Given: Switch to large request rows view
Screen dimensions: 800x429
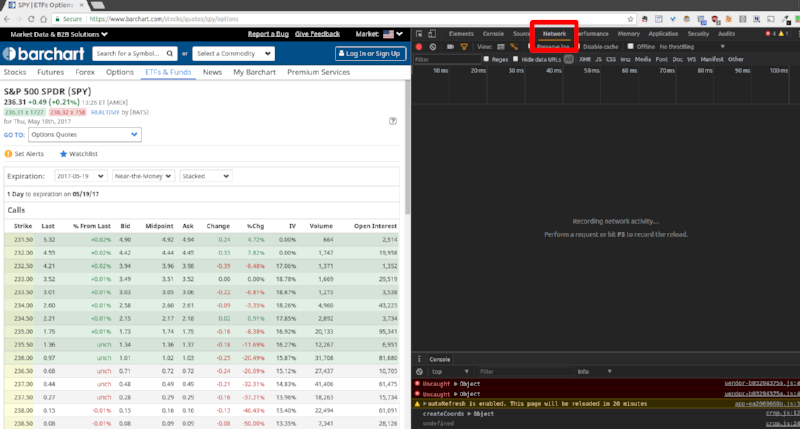Looking at the screenshot, I should point(501,46).
